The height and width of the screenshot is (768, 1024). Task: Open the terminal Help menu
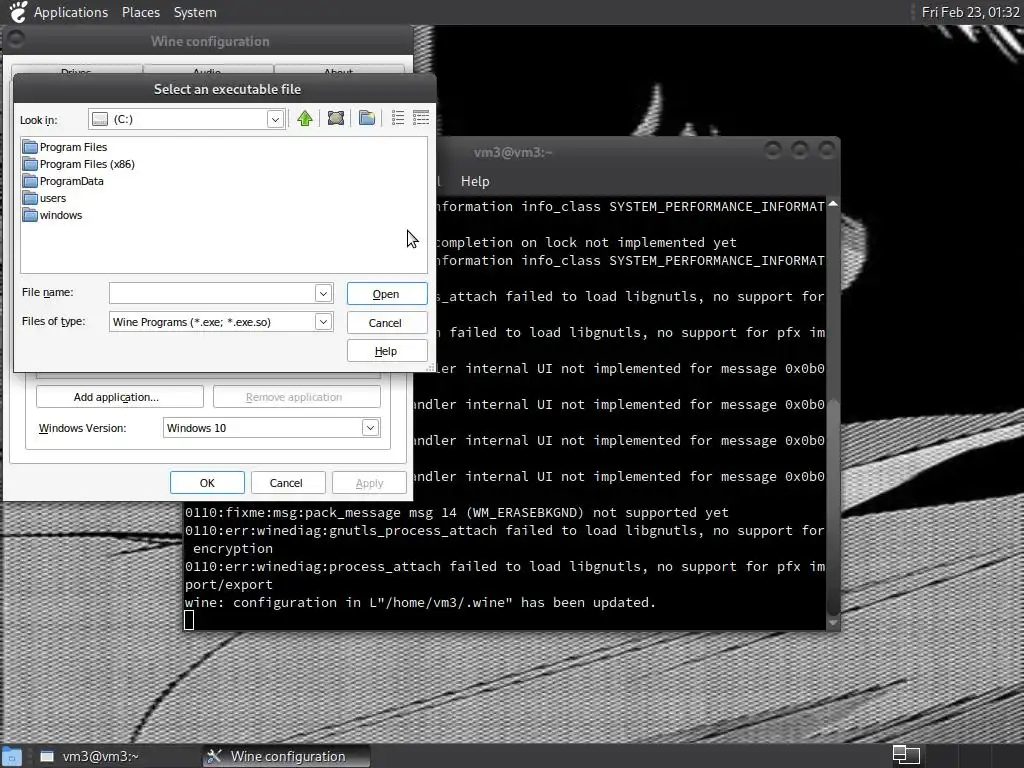point(475,181)
